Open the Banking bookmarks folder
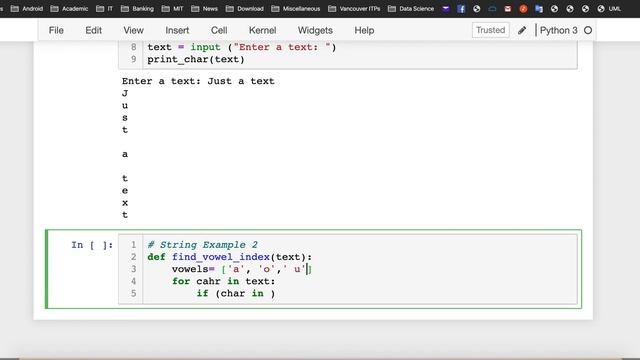Screen dimensions: 640x360 137,9
